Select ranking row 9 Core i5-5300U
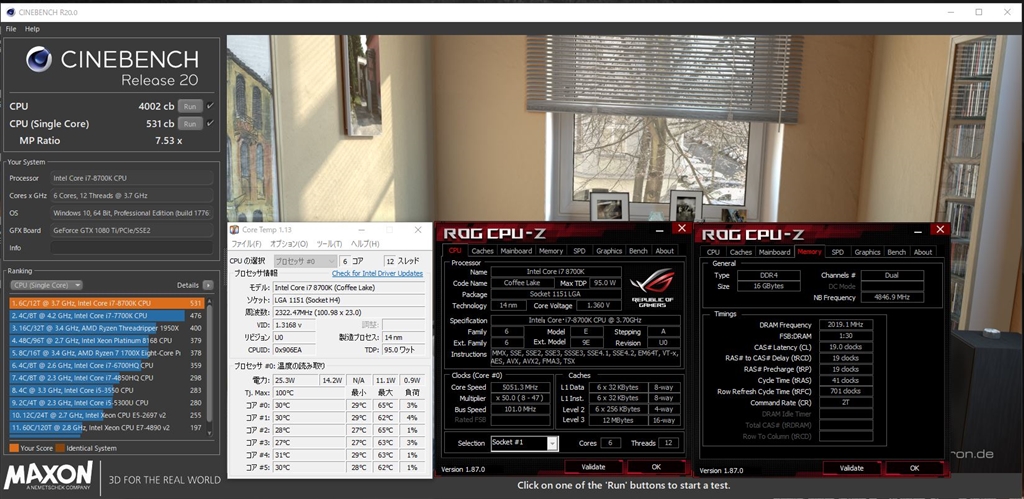This screenshot has height=499, width=1024. (107, 402)
